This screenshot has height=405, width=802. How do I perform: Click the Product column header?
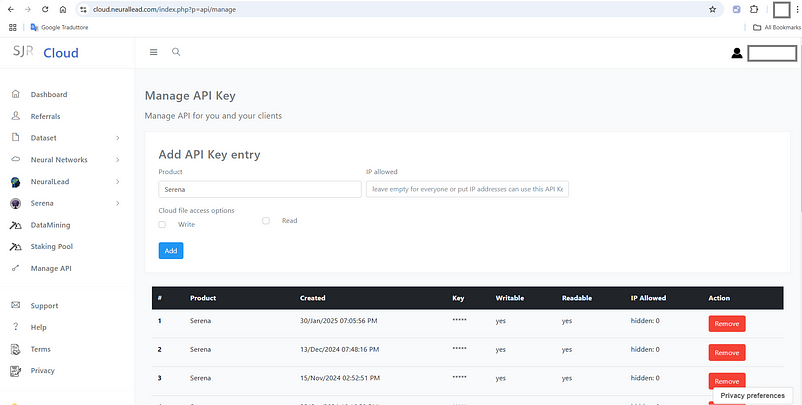tap(203, 298)
